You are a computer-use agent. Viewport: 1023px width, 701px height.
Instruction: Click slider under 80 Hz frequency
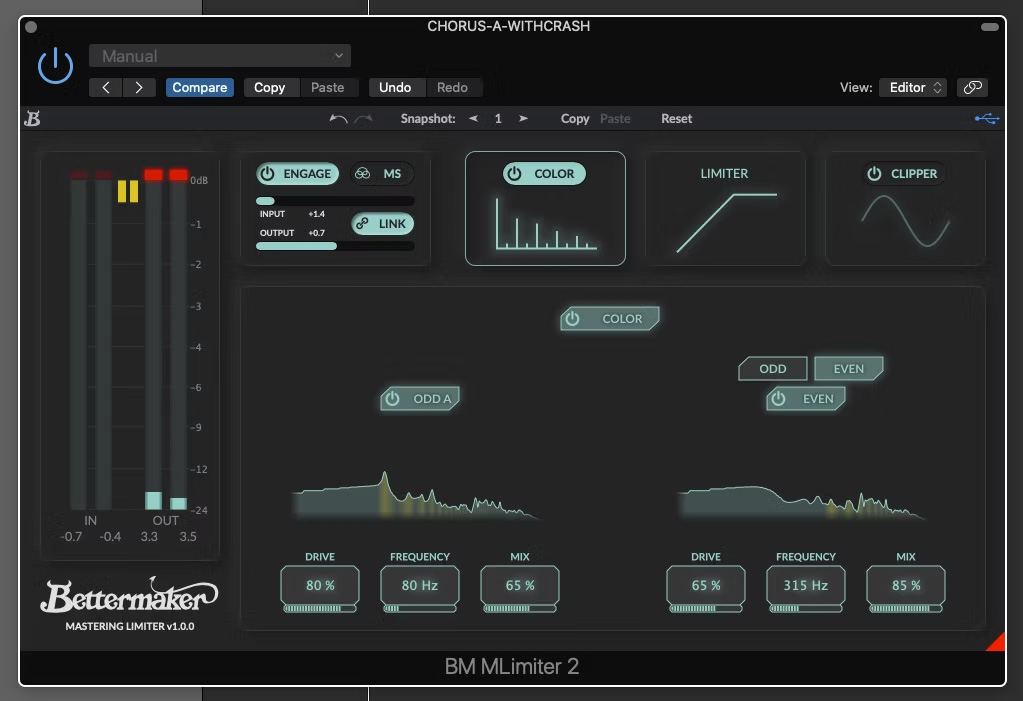420,608
